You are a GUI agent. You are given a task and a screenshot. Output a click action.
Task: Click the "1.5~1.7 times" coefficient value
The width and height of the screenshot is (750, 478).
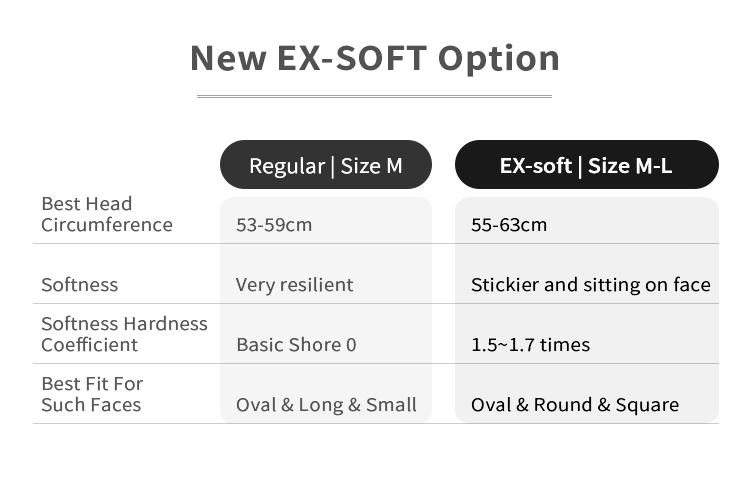(530, 345)
